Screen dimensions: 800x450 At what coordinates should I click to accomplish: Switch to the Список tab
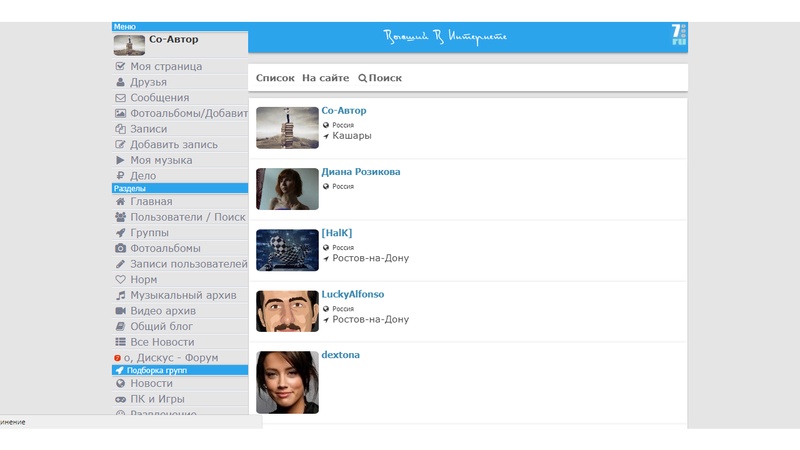(275, 78)
